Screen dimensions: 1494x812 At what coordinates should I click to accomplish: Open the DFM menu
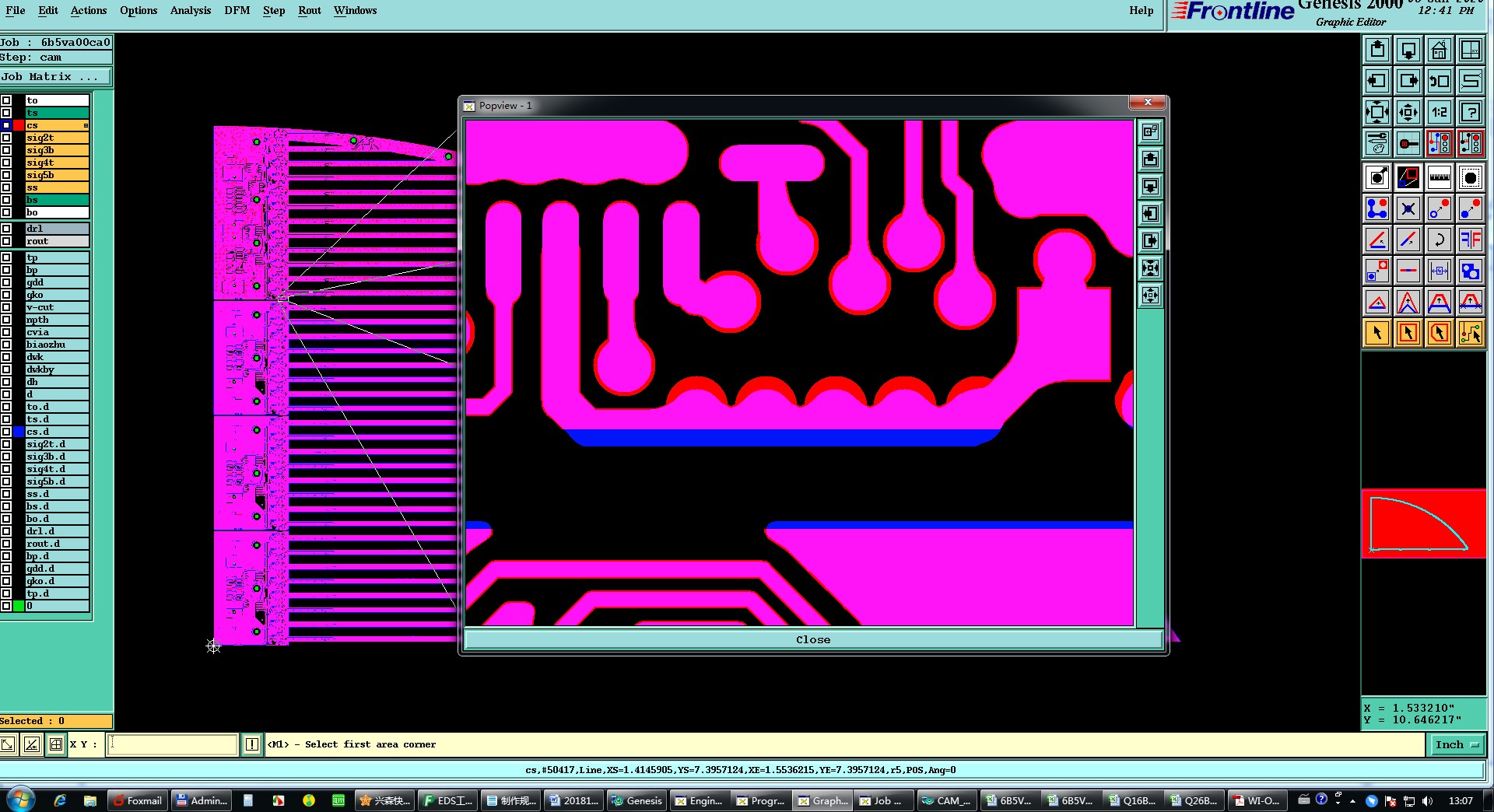[x=237, y=10]
